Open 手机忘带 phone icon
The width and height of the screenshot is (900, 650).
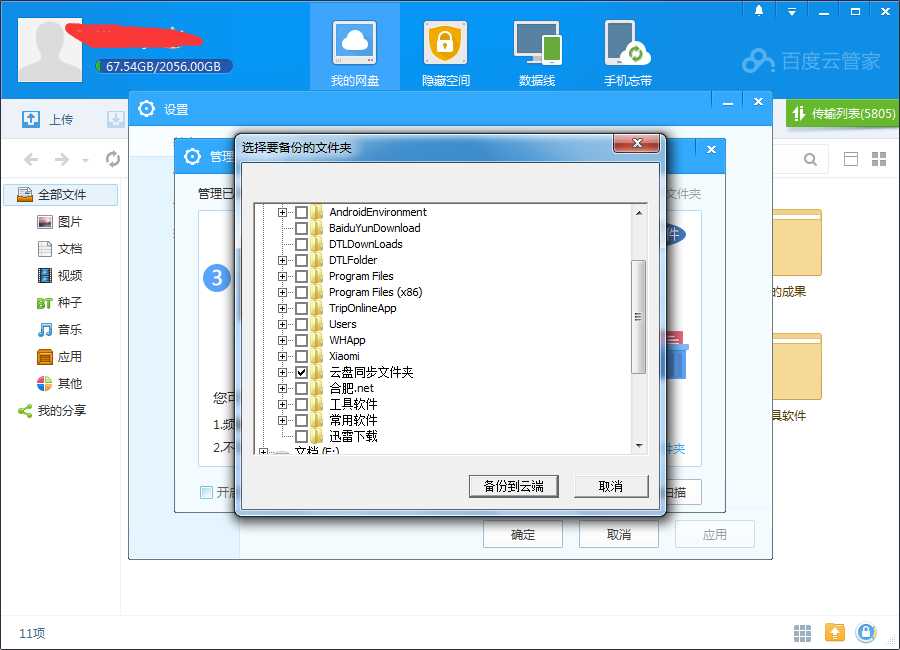coord(627,43)
